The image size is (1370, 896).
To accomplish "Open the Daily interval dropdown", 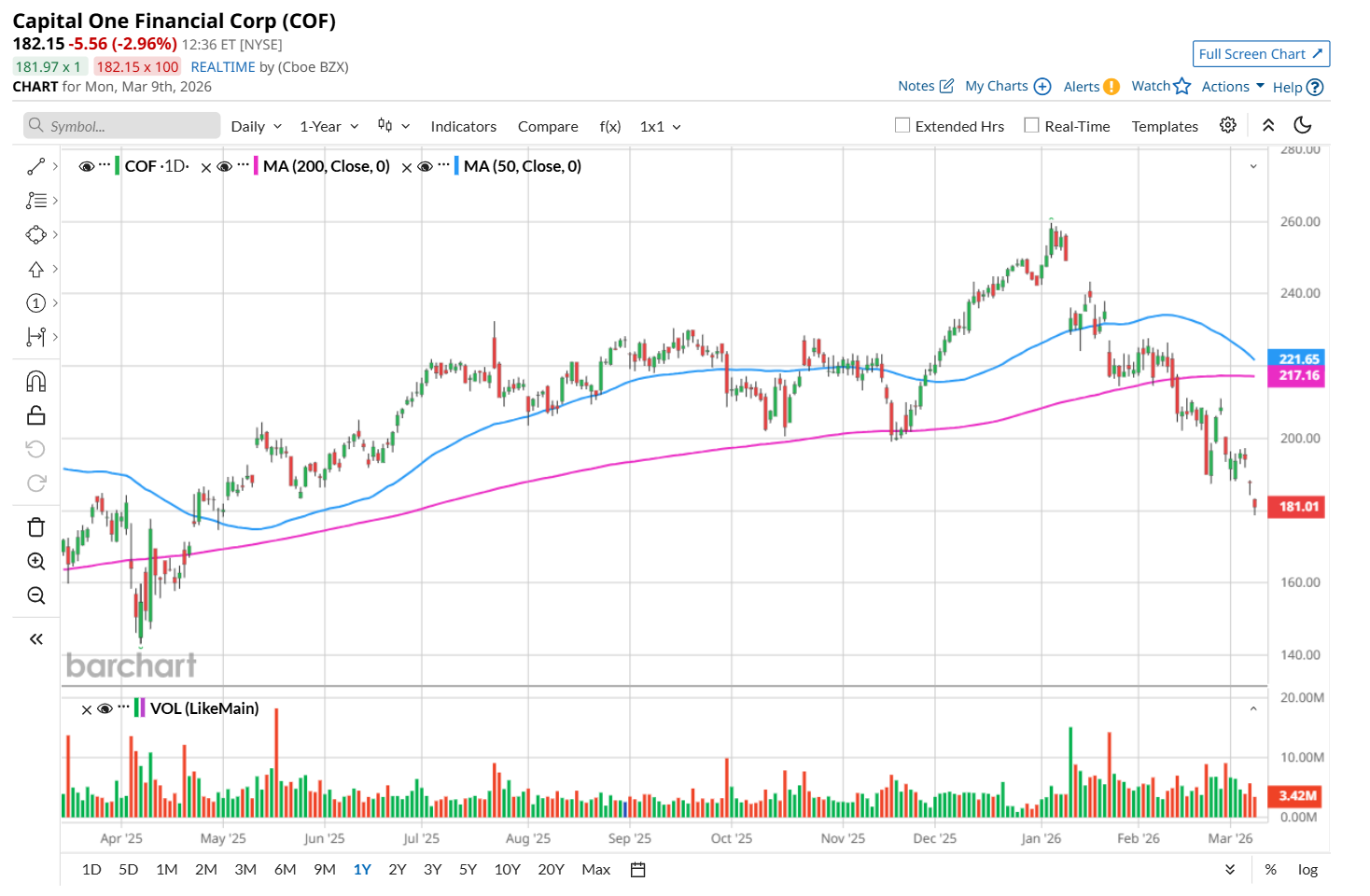I will tap(257, 126).
